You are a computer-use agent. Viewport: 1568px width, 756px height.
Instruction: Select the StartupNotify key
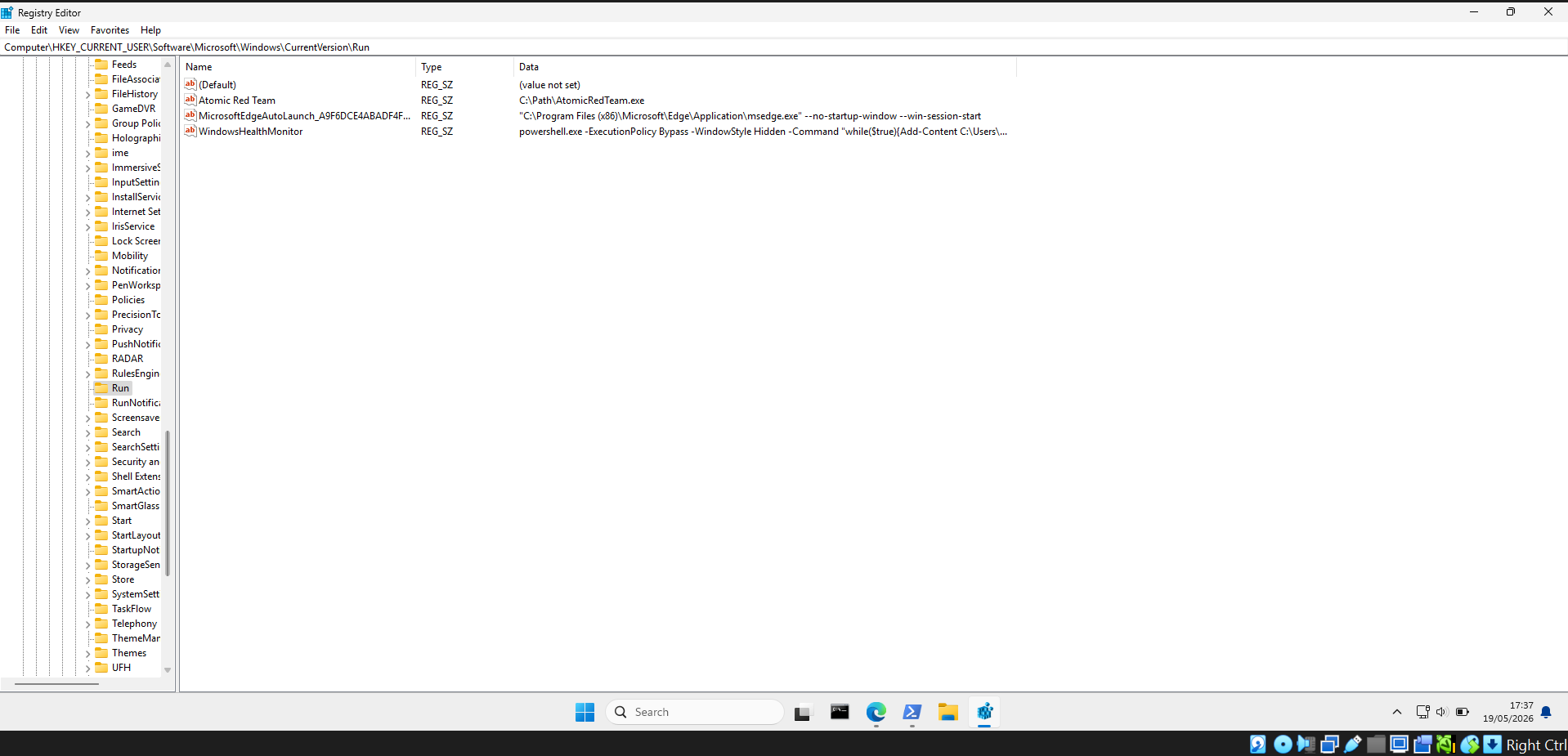pos(136,550)
